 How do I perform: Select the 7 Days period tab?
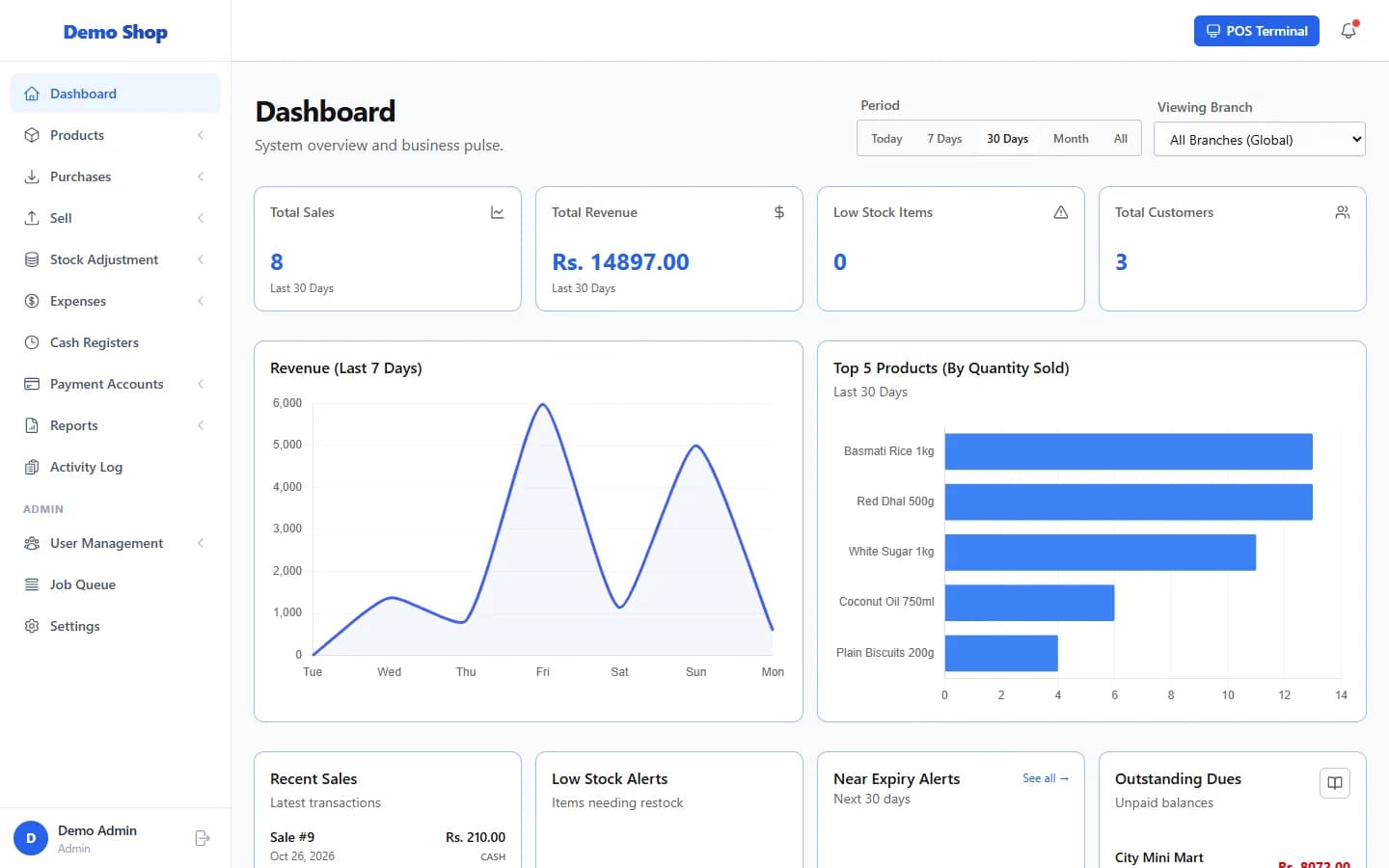click(944, 139)
